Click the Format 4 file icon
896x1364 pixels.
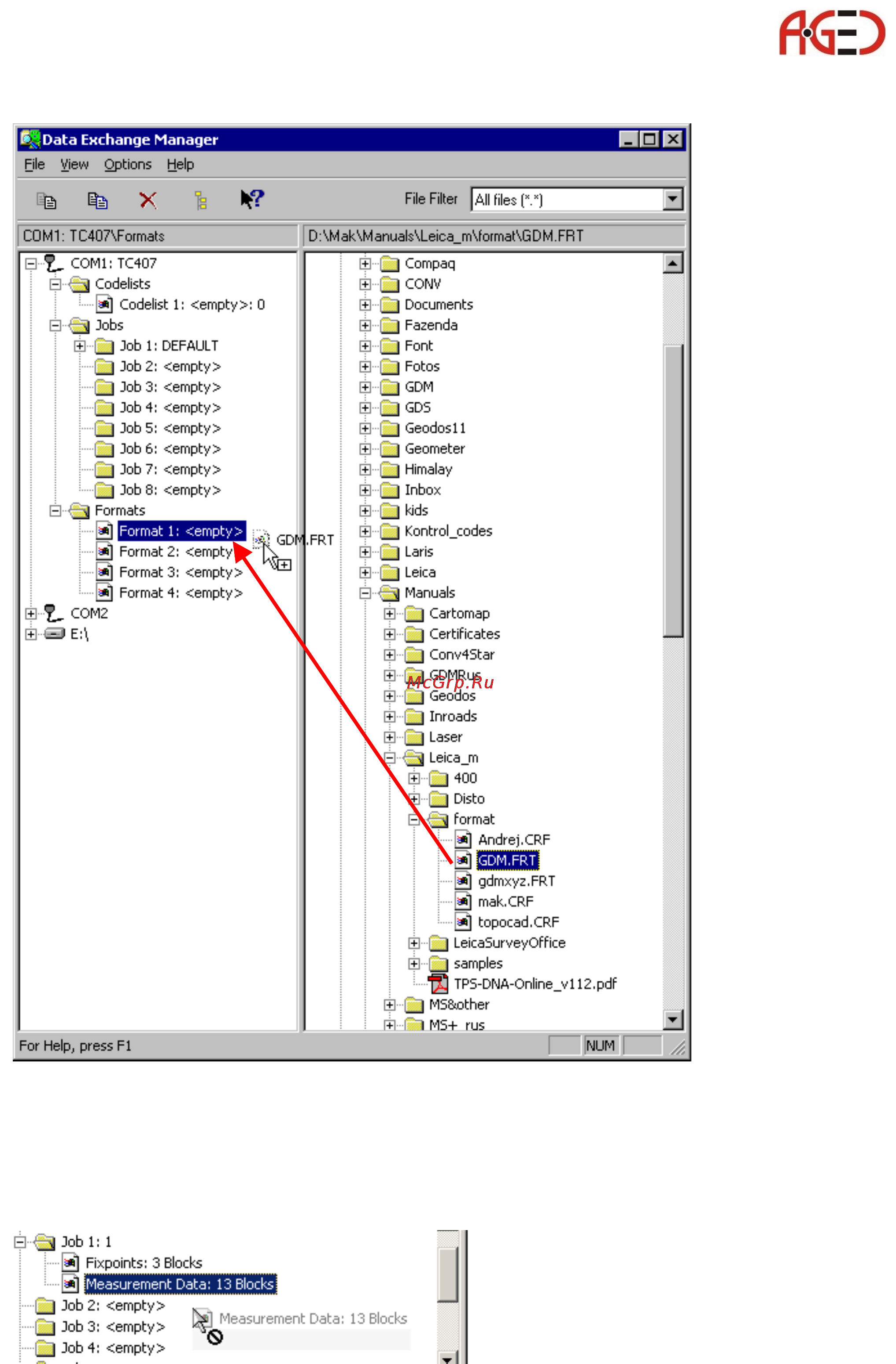point(104,593)
